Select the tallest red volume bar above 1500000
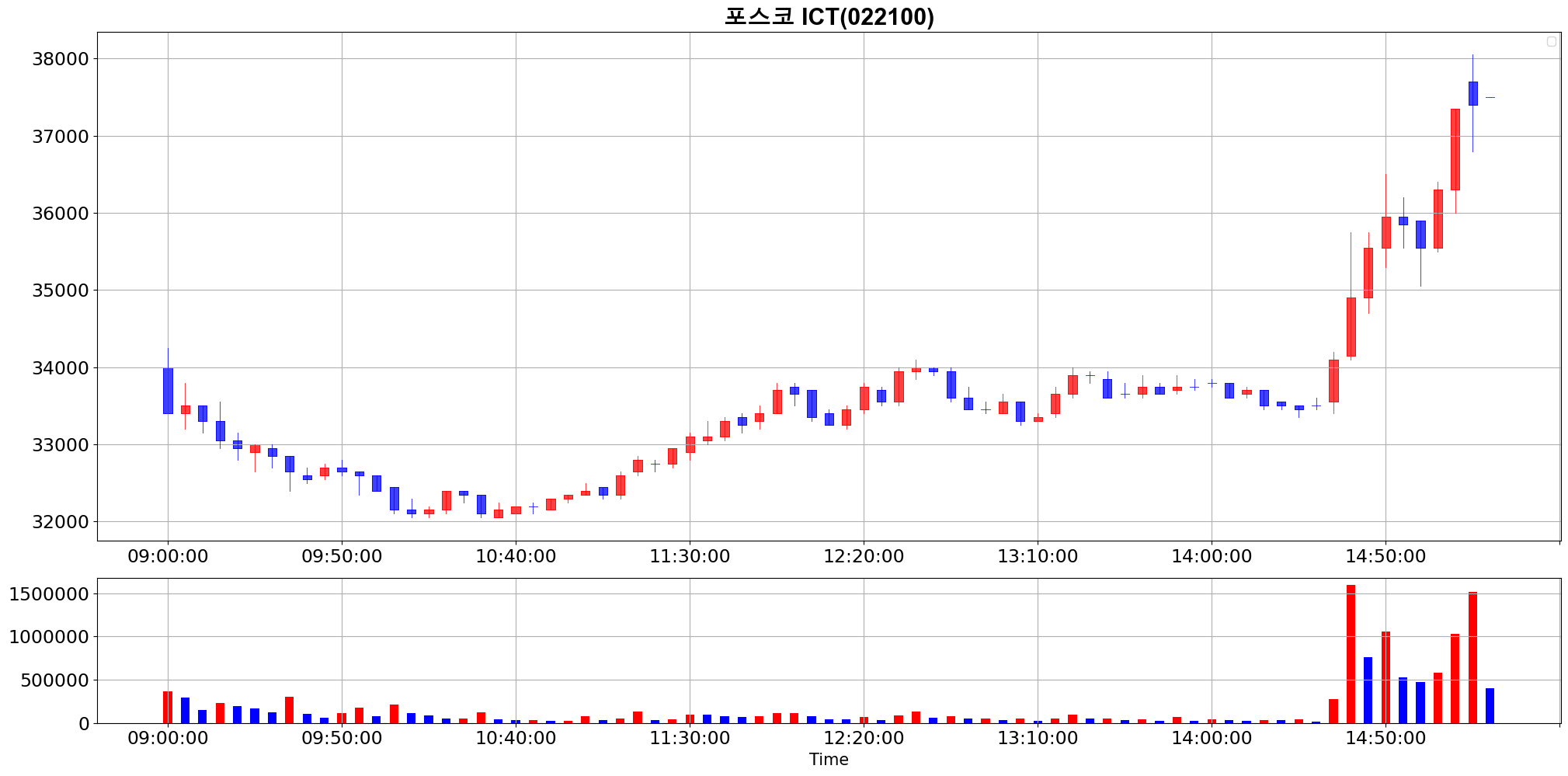Image resolution: width=1568 pixels, height=776 pixels. (1351, 654)
